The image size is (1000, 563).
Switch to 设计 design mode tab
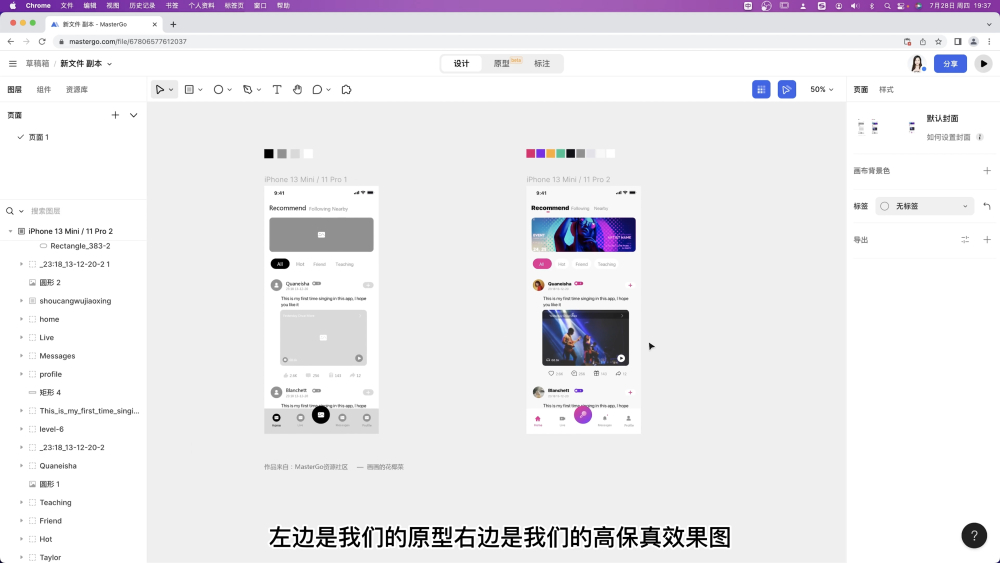click(x=461, y=64)
